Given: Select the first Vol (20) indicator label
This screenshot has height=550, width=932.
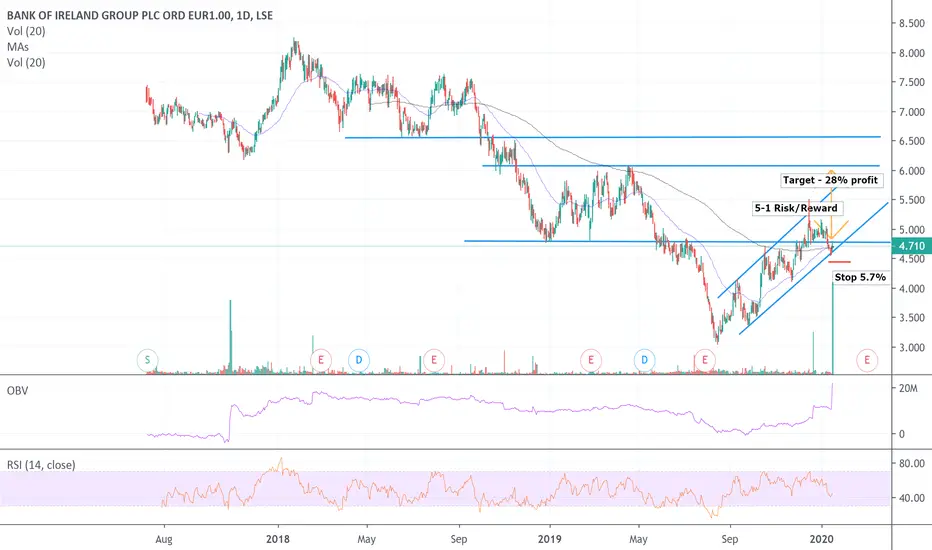Looking at the screenshot, I should (26, 31).
